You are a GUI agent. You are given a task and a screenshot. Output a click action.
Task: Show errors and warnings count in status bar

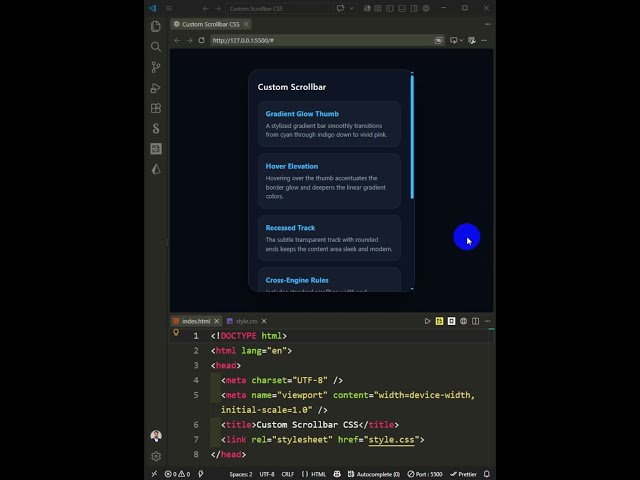(x=177, y=474)
